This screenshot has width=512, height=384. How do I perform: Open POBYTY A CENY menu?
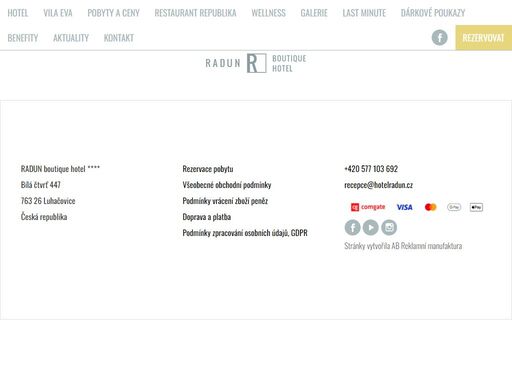coord(113,13)
